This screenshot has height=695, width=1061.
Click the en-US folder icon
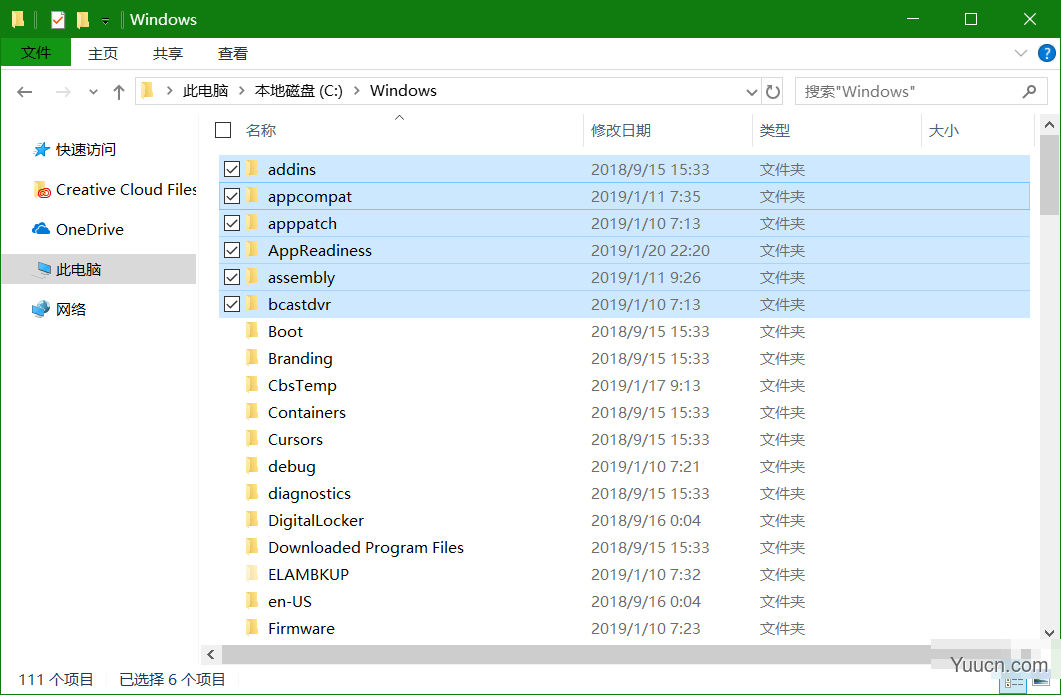pos(252,601)
